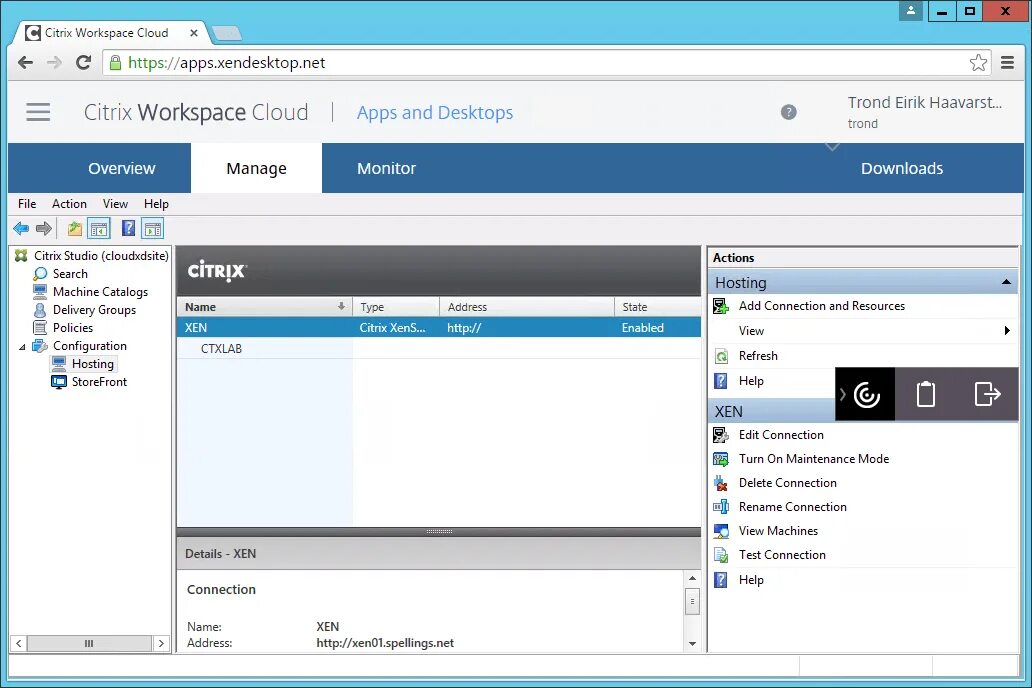Toggle the console tree pane icon

[99, 228]
